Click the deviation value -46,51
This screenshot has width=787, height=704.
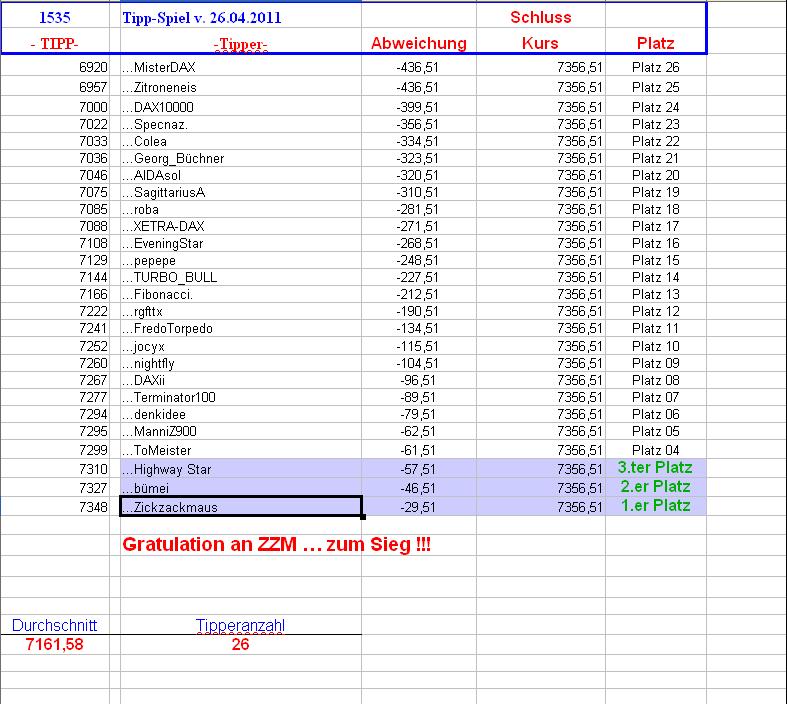pyautogui.click(x=418, y=488)
